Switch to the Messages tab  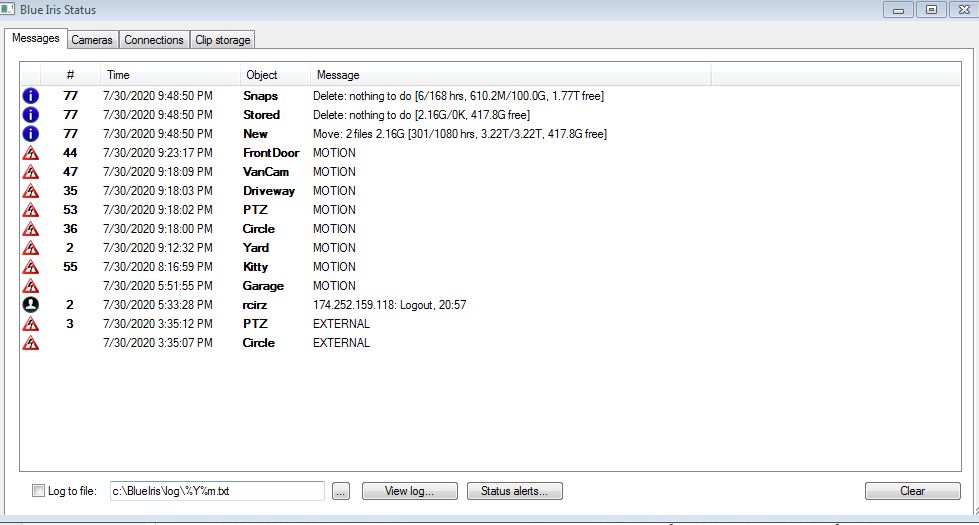(36, 38)
